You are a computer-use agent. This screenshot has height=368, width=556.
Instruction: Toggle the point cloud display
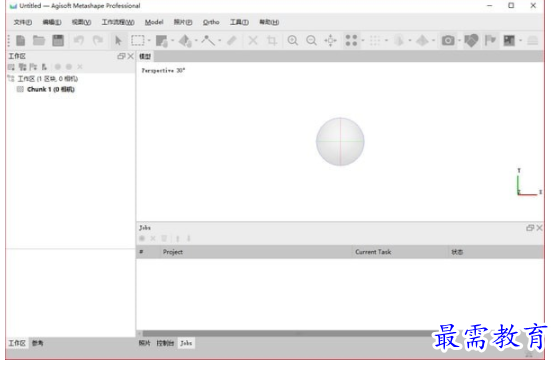(351, 40)
